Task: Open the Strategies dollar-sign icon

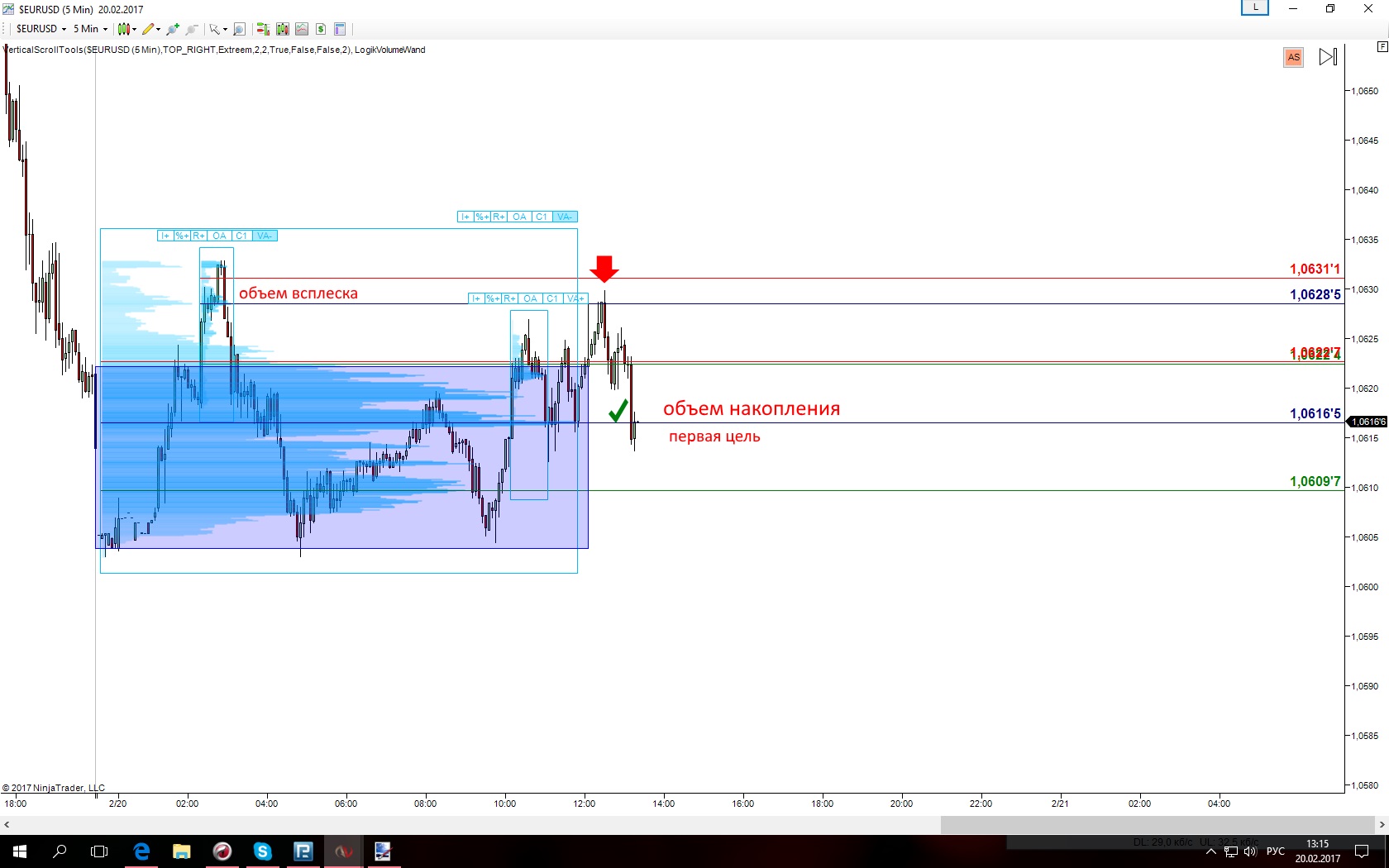Action: click(321, 29)
